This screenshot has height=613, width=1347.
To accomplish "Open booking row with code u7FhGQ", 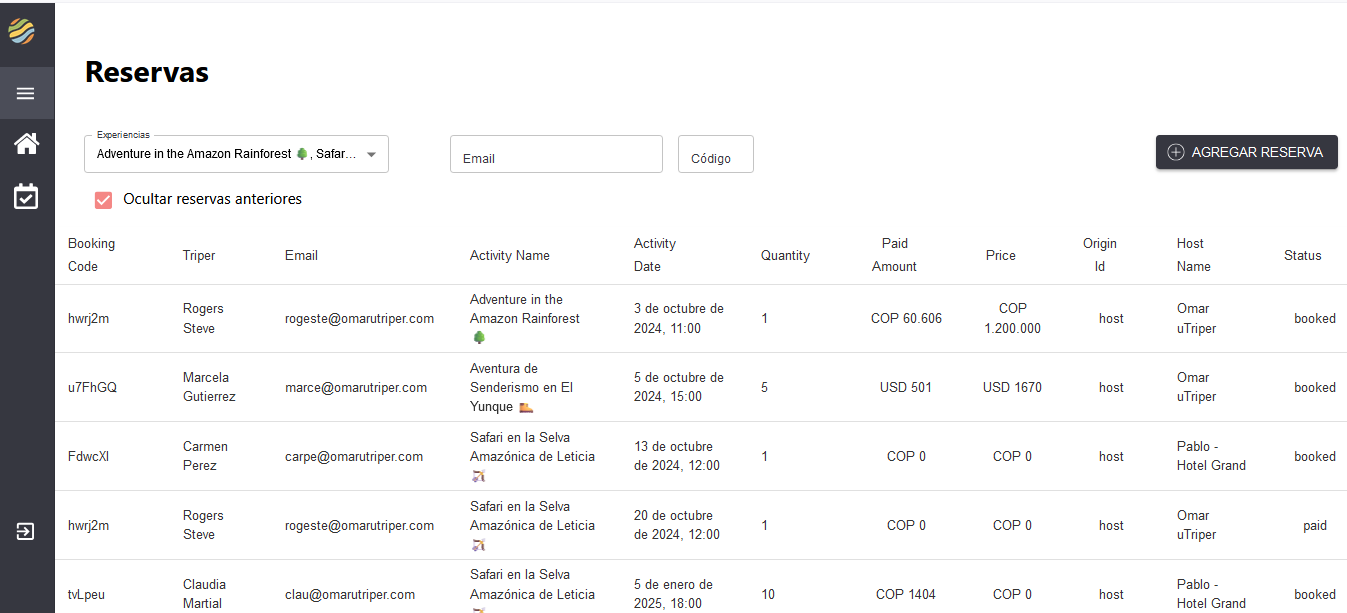I will coord(92,388).
